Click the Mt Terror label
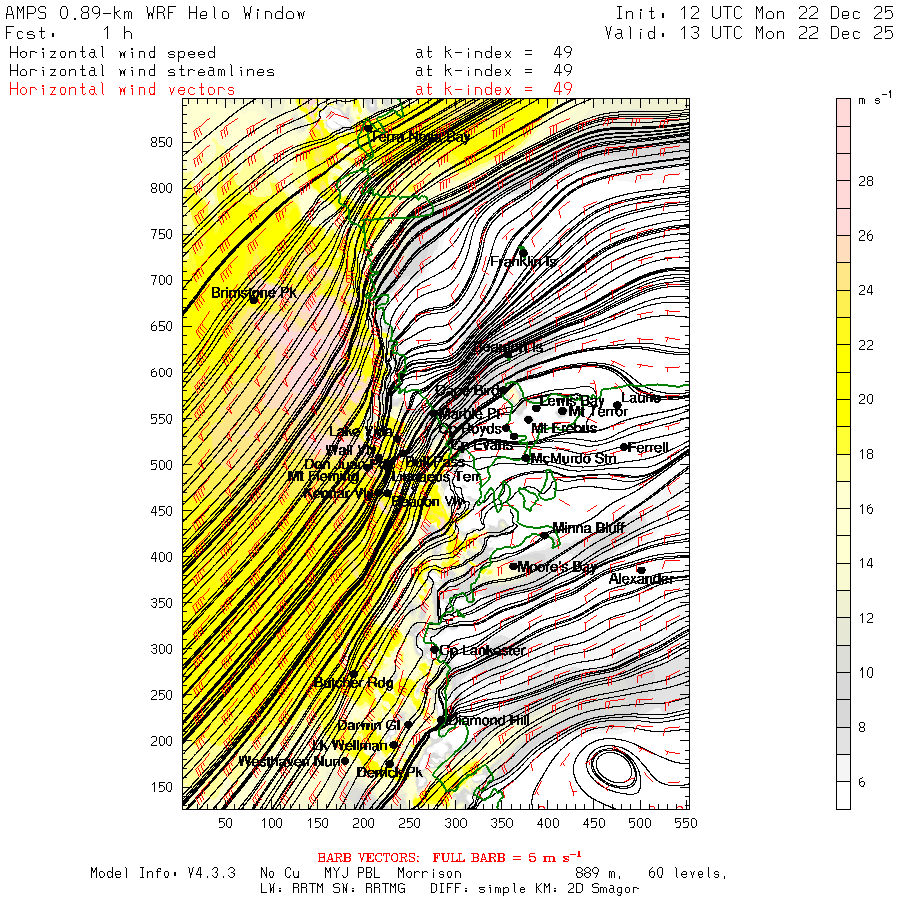Screen dimensions: 900x900 pos(598,412)
